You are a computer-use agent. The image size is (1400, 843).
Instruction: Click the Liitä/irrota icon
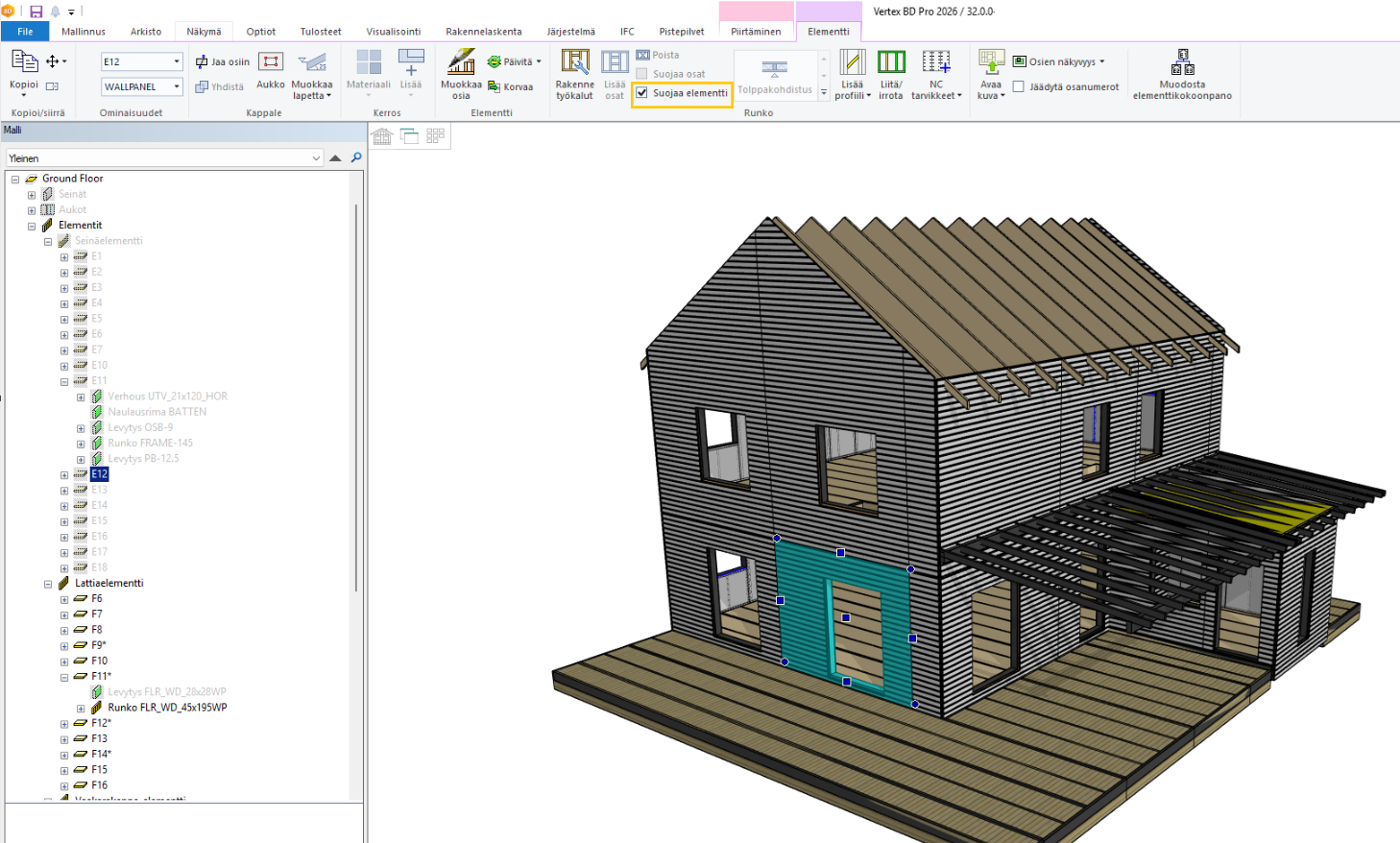[891, 62]
